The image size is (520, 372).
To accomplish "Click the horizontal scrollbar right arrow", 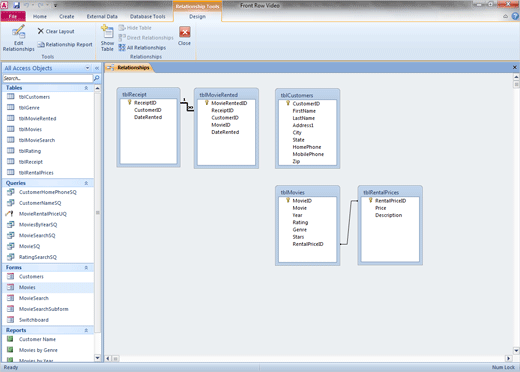I will coord(508,359).
